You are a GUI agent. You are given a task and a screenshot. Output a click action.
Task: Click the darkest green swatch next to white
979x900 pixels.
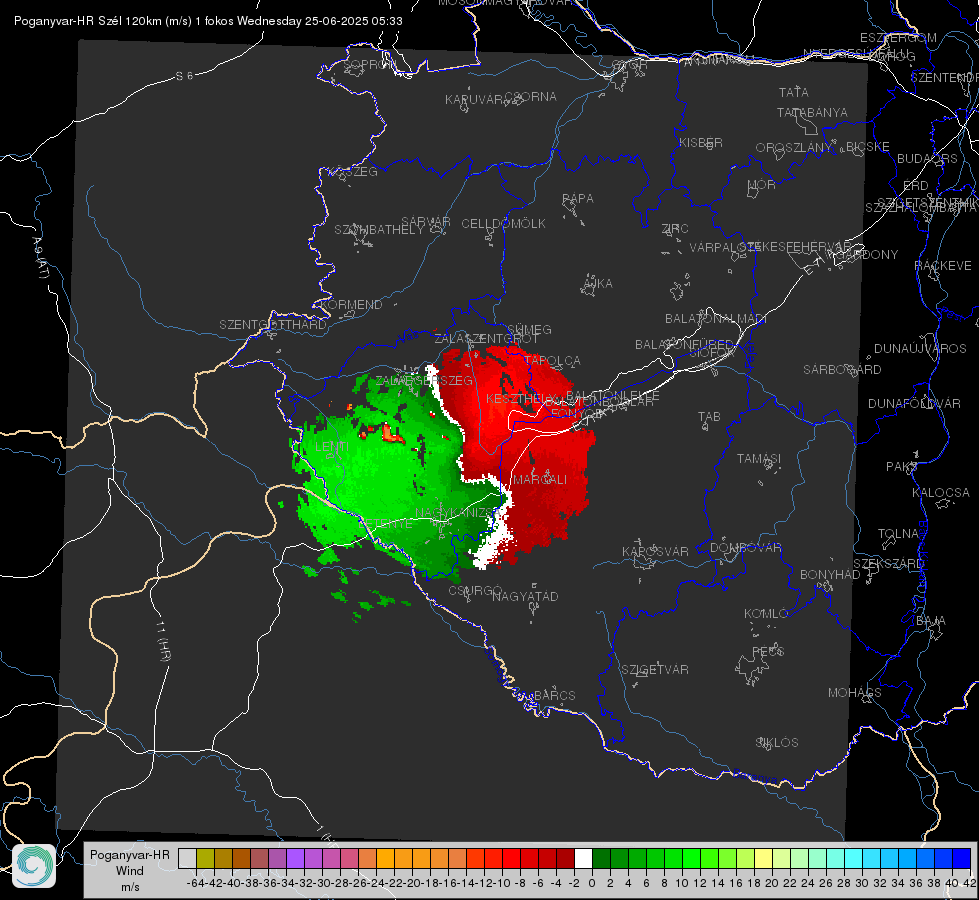point(601,858)
